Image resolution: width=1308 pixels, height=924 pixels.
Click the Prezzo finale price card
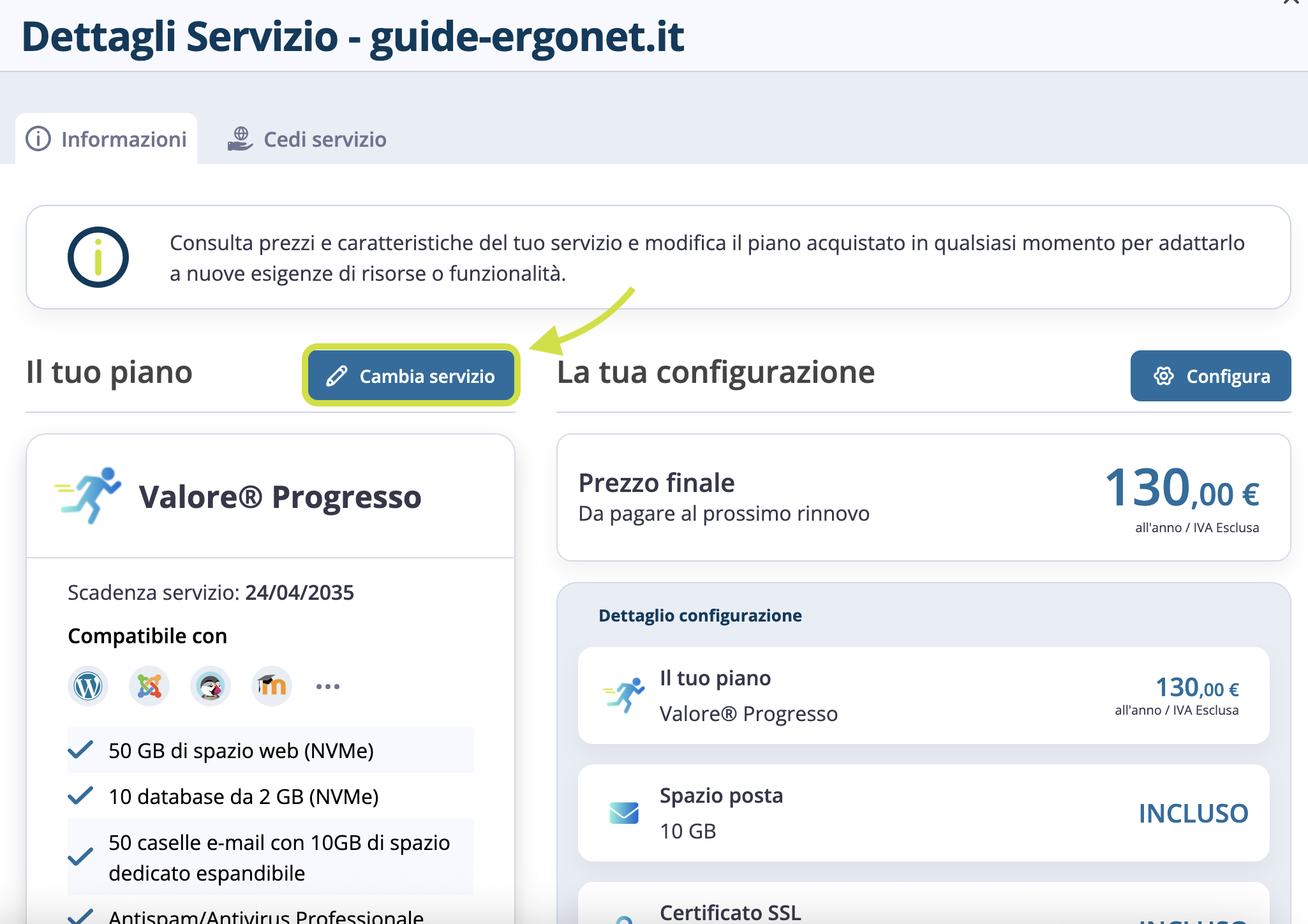click(923, 498)
